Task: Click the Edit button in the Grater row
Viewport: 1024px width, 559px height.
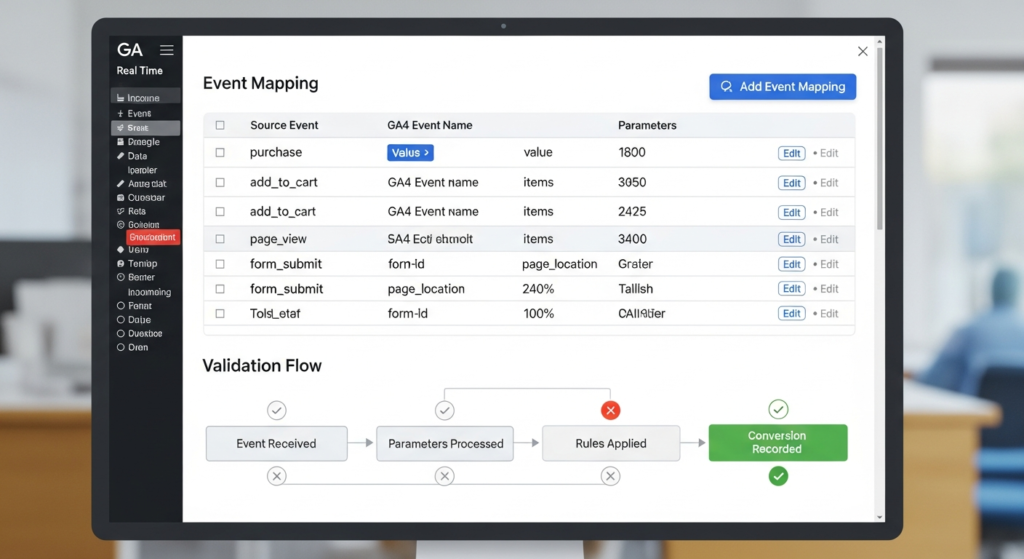Action: [792, 264]
